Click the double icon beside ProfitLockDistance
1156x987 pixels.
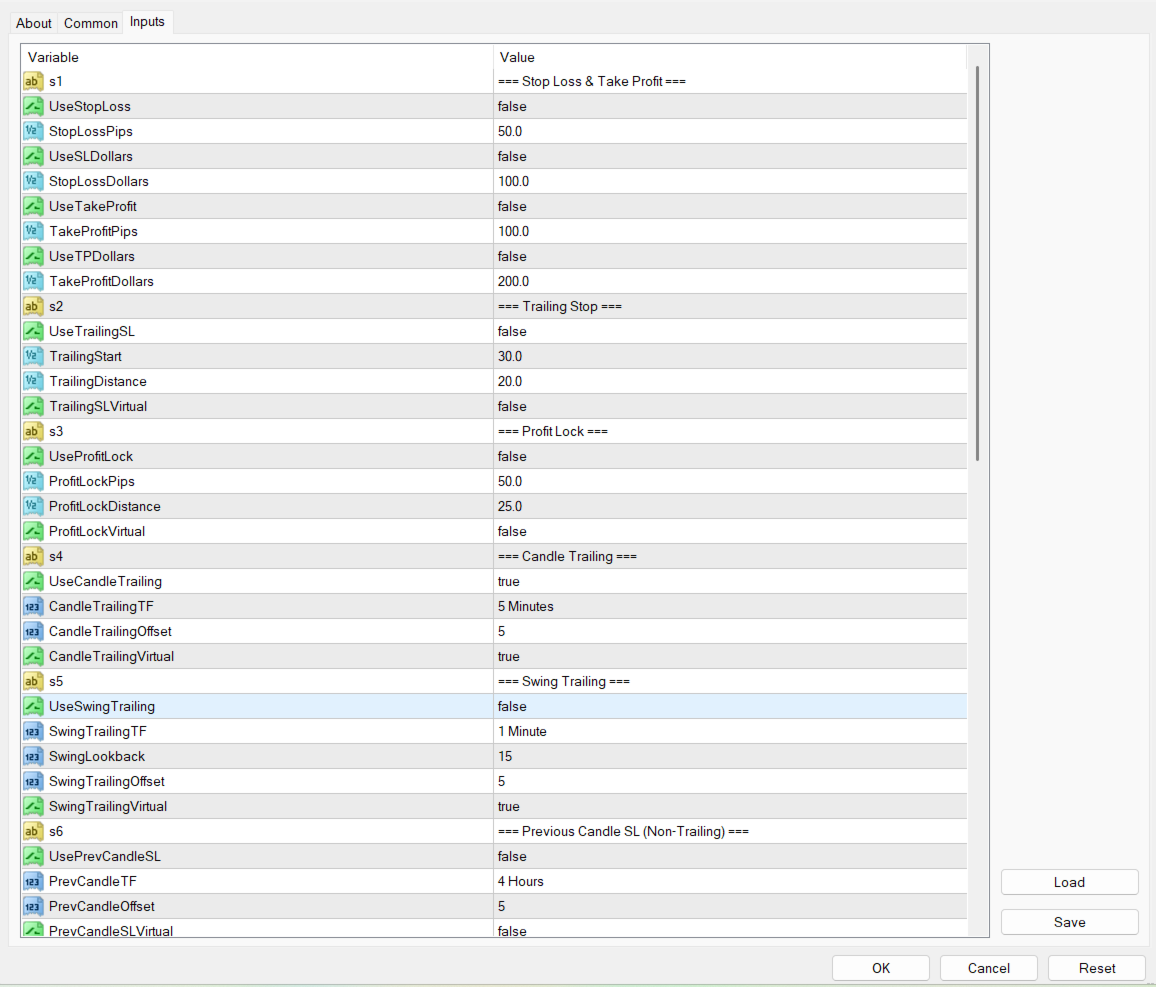click(x=33, y=506)
